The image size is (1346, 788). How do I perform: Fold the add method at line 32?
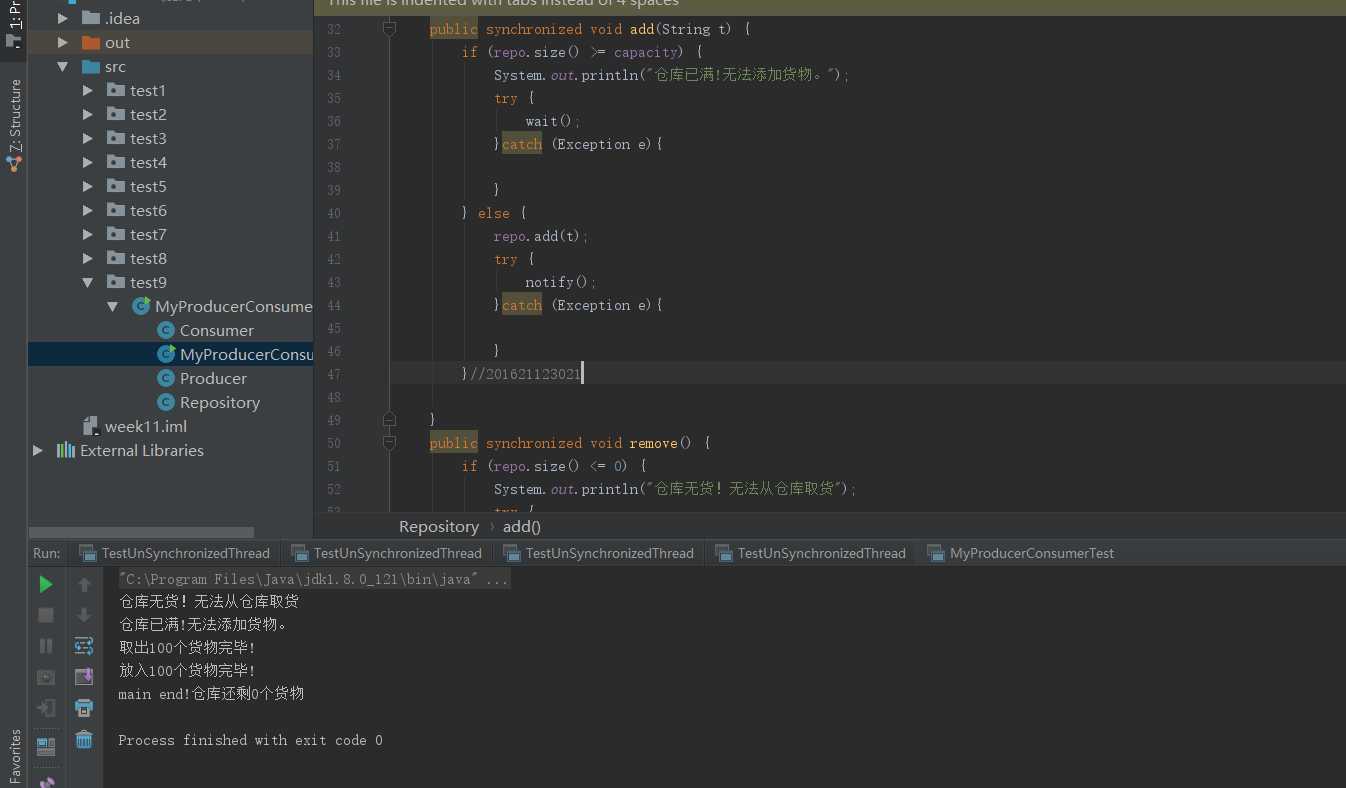tap(390, 29)
